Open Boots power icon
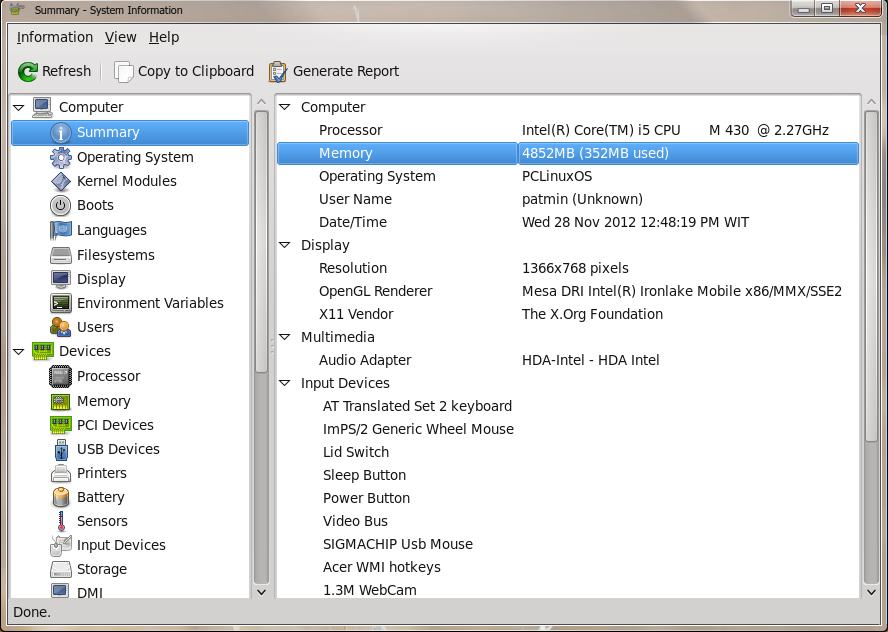The height and width of the screenshot is (632, 888). pos(61,206)
